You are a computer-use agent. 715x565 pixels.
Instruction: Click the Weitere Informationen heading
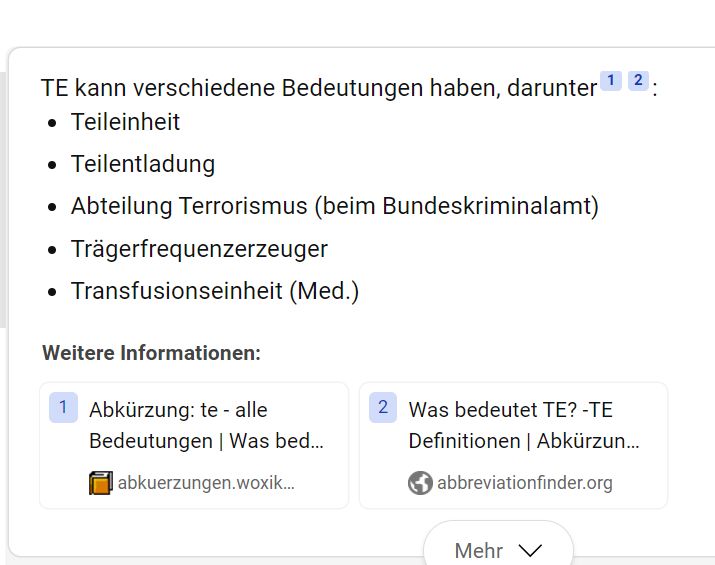(x=151, y=353)
